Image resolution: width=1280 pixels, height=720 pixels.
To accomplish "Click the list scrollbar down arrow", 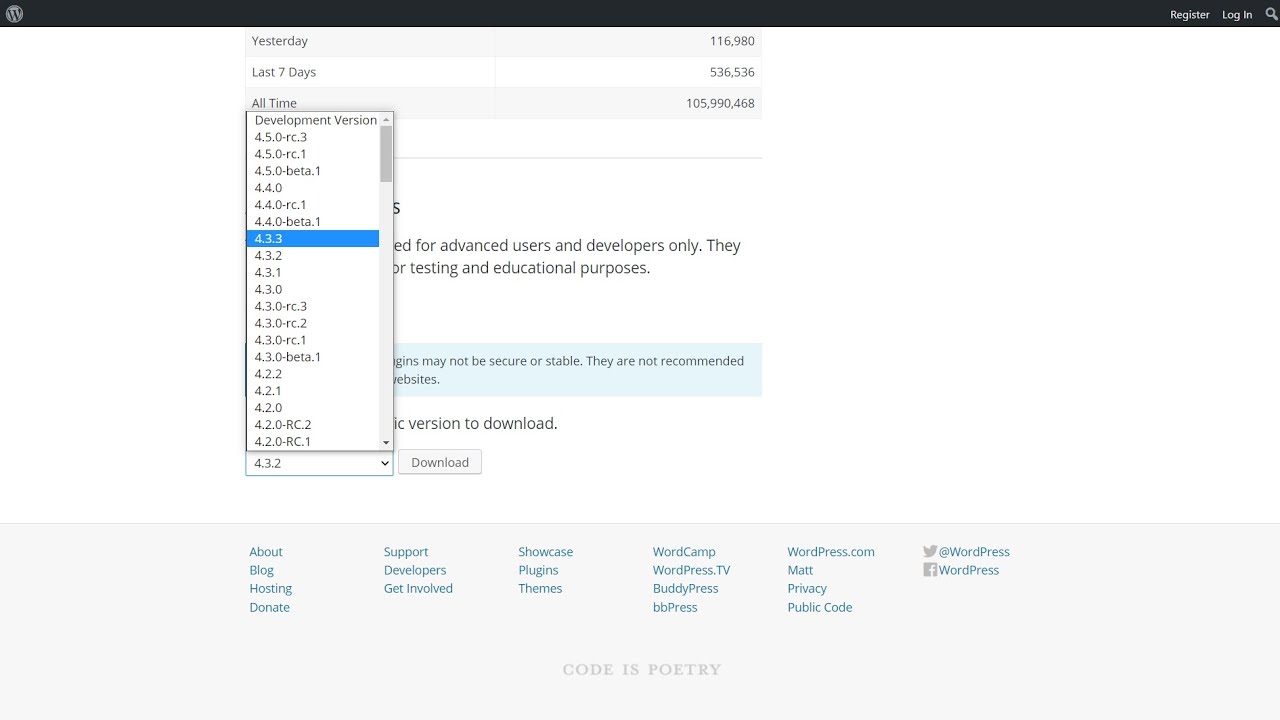I will tap(386, 442).
